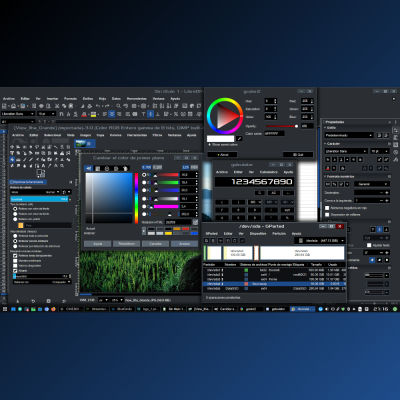Image resolution: width=400 pixels, height=400 pixels.
Task: Open the Gallery deck icon in LibreOffice sidebar
Action: pyautogui.click(x=396, y=145)
